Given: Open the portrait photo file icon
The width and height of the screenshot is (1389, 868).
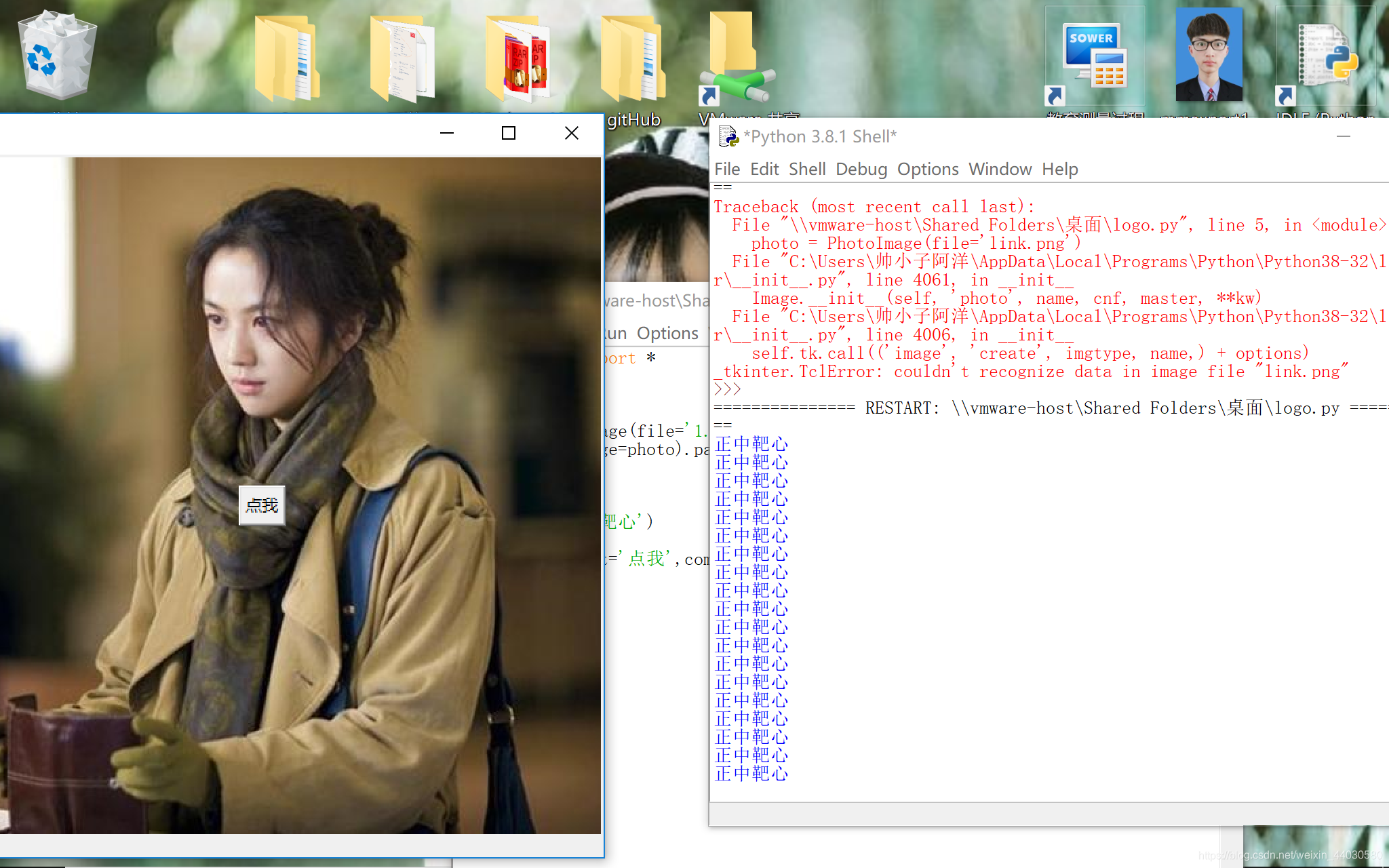Looking at the screenshot, I should pos(1209,56).
